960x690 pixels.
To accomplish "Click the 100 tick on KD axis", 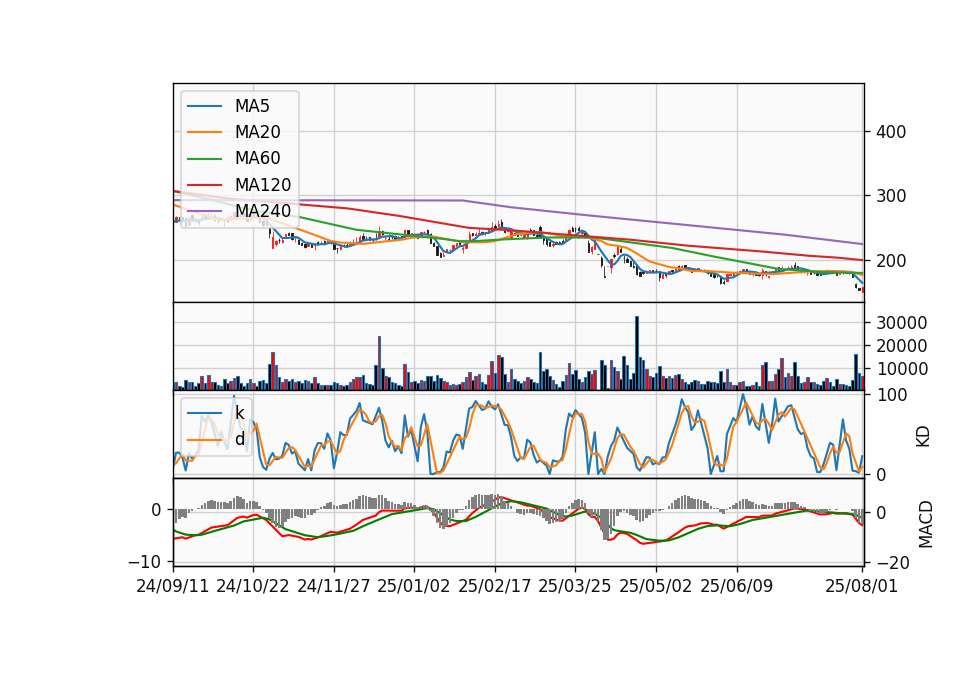I will 891,395.
